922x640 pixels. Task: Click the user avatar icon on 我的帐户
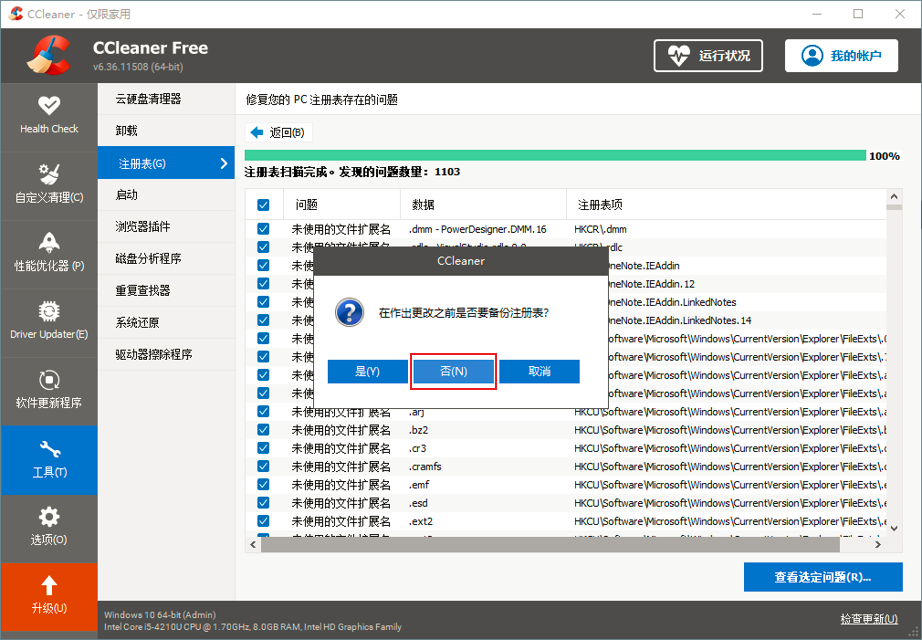coord(812,56)
